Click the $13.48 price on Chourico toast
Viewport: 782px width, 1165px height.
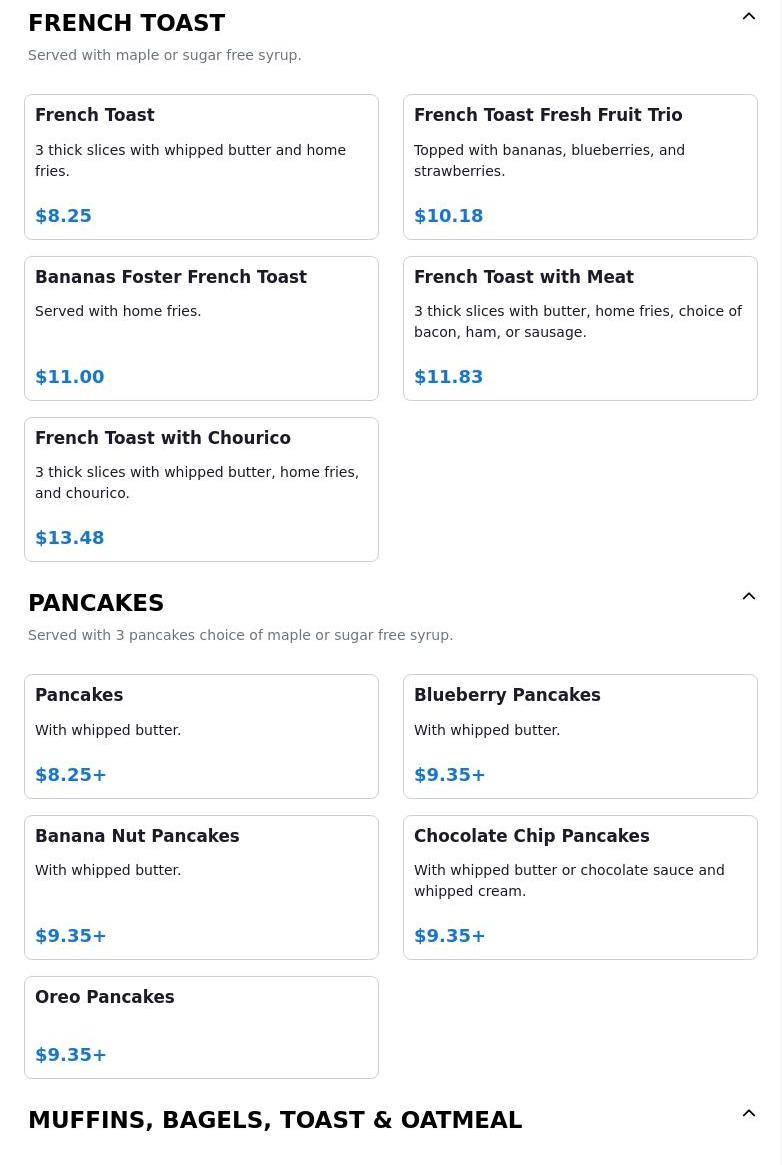coord(70,538)
